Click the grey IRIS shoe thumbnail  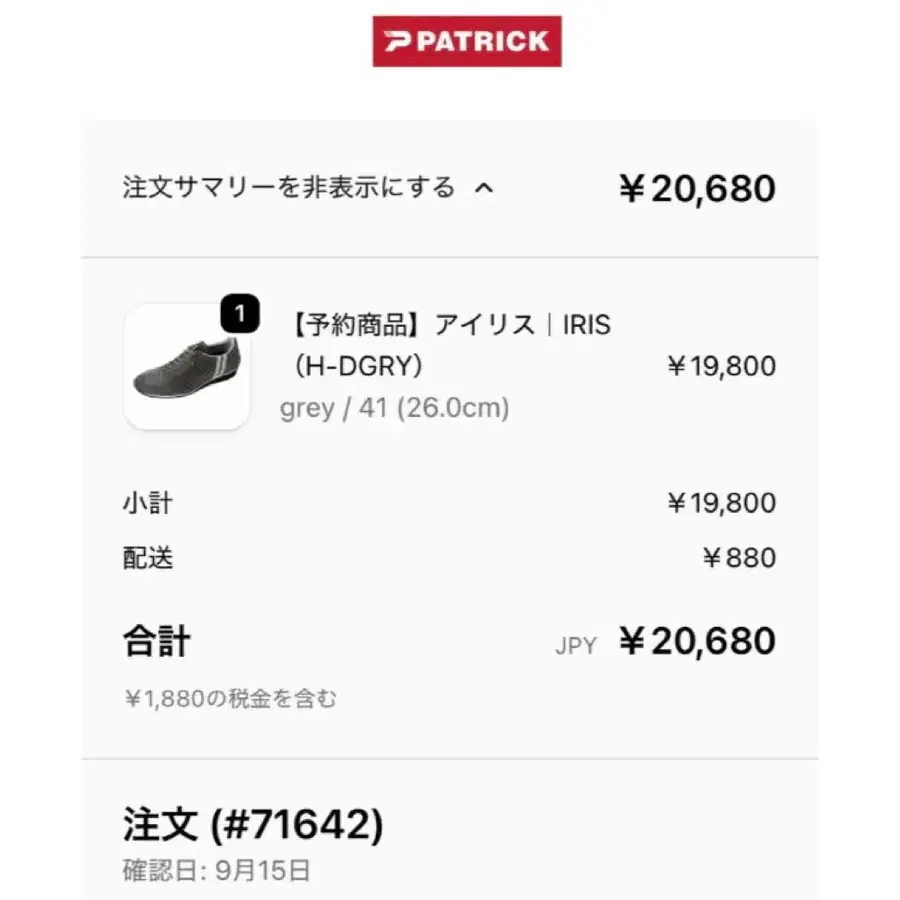[186, 366]
